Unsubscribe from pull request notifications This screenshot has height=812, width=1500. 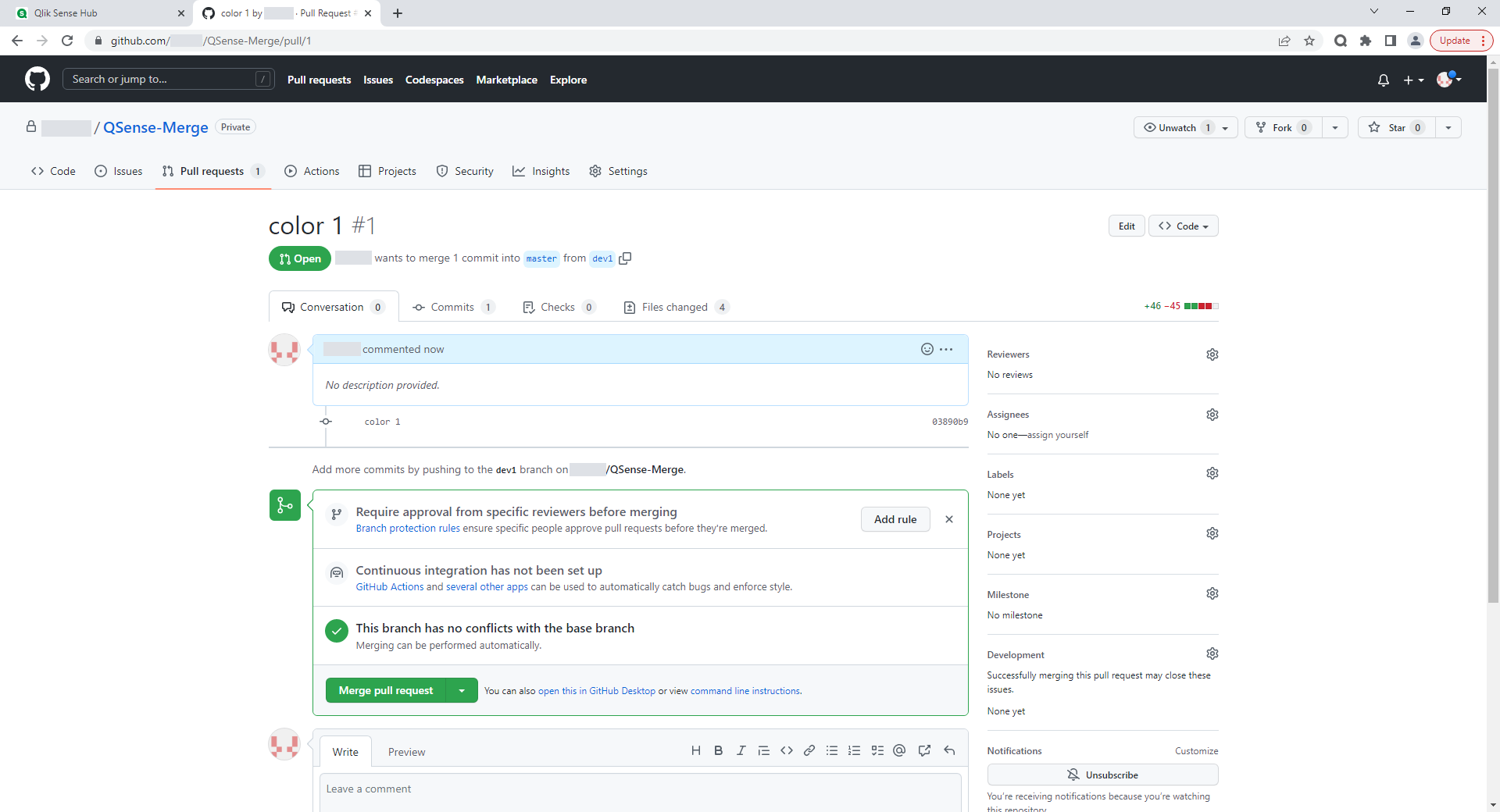(x=1102, y=775)
